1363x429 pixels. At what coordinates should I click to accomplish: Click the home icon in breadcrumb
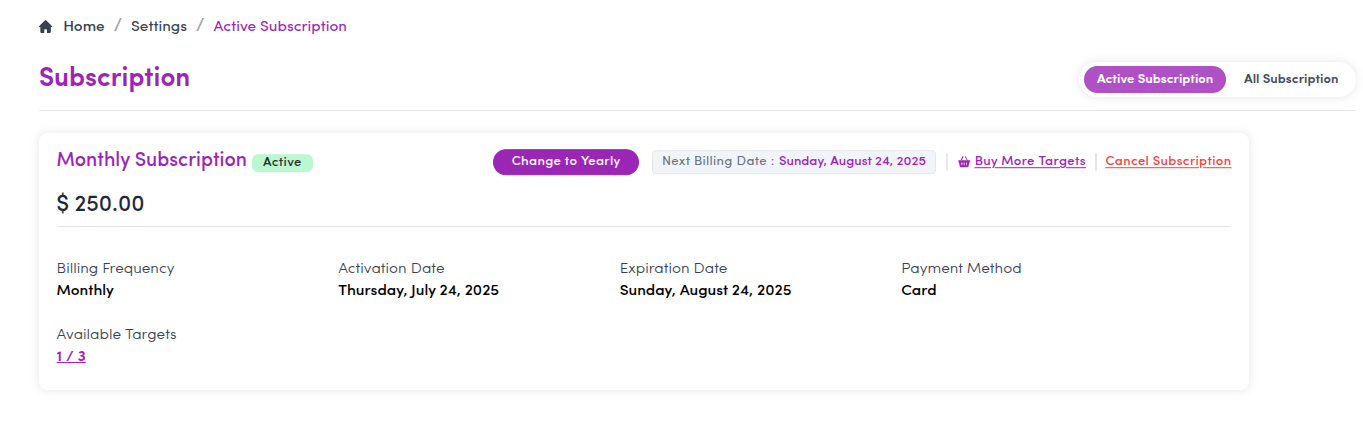tap(45, 27)
